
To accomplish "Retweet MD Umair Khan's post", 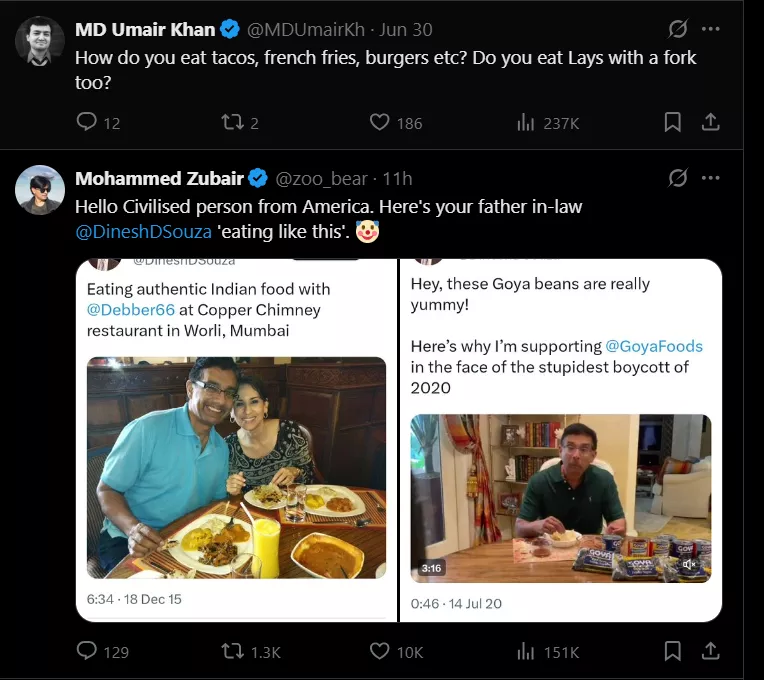I will tap(231, 122).
